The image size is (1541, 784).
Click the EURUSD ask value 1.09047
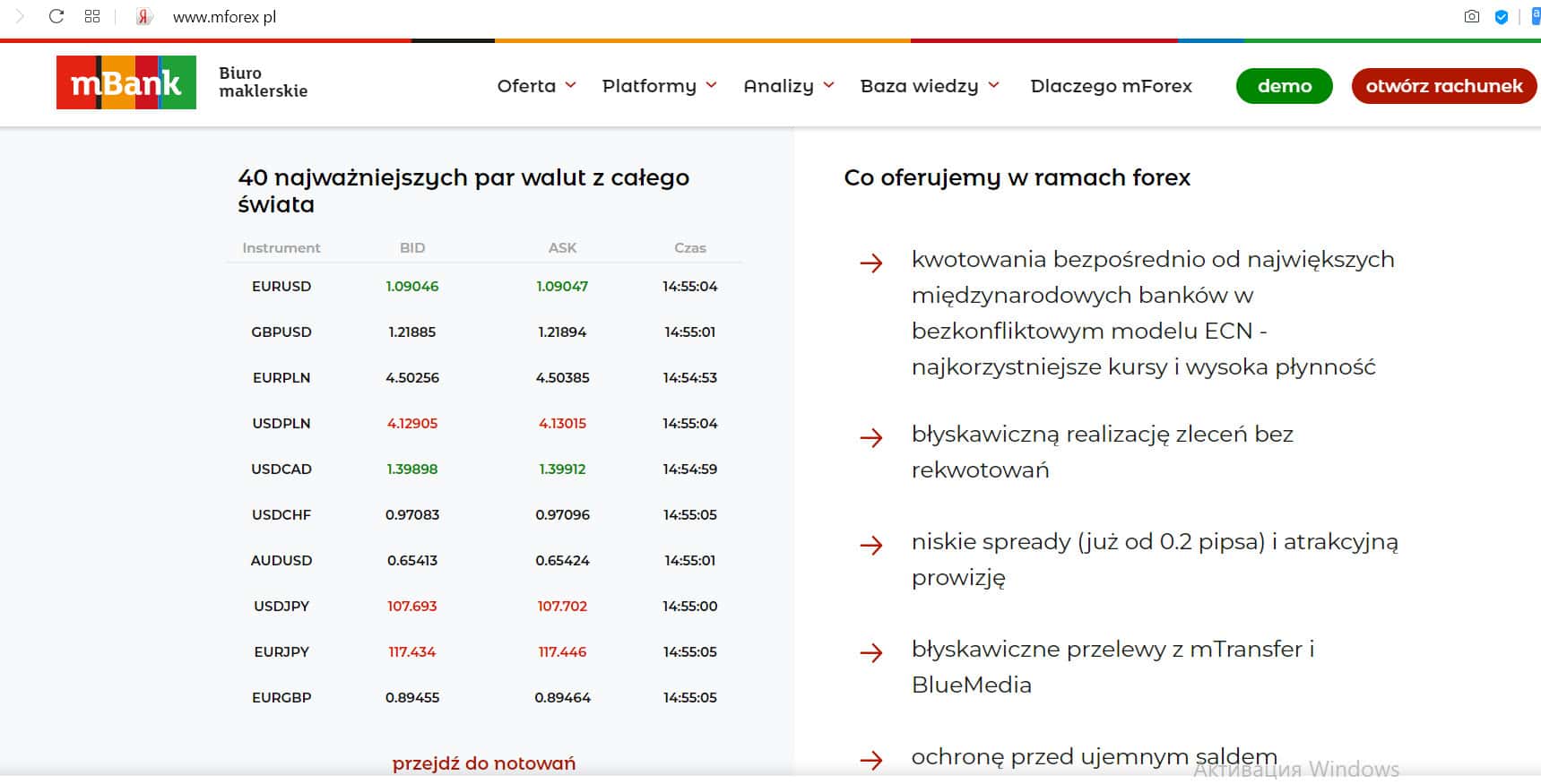tap(562, 287)
